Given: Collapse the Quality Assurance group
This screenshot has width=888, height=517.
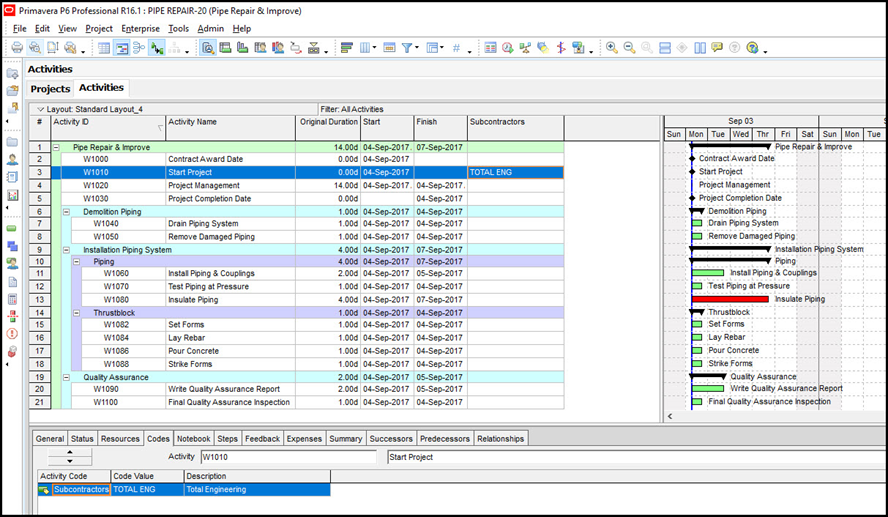Looking at the screenshot, I should [x=66, y=377].
